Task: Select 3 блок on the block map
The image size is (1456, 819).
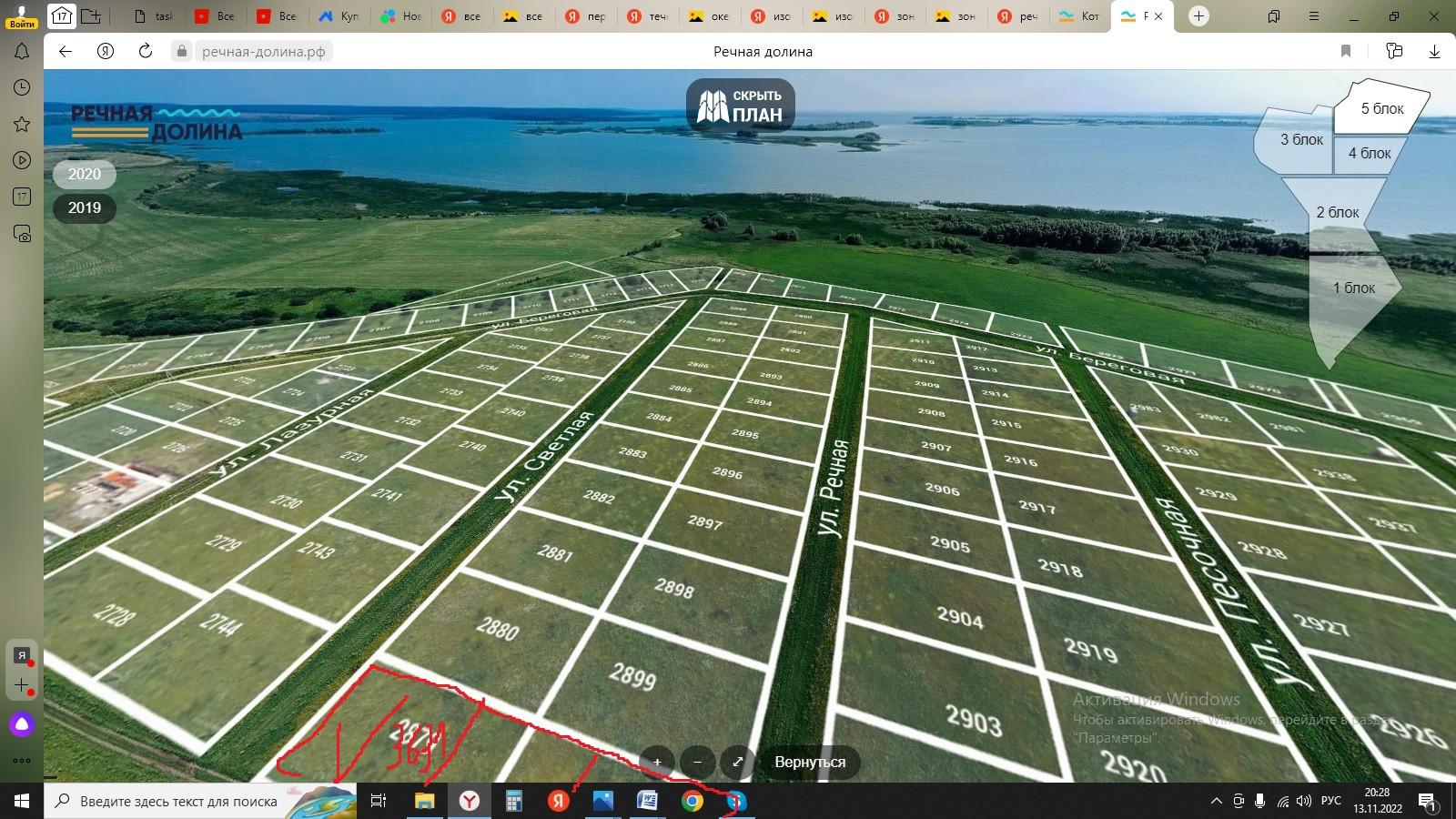Action: [1301, 140]
